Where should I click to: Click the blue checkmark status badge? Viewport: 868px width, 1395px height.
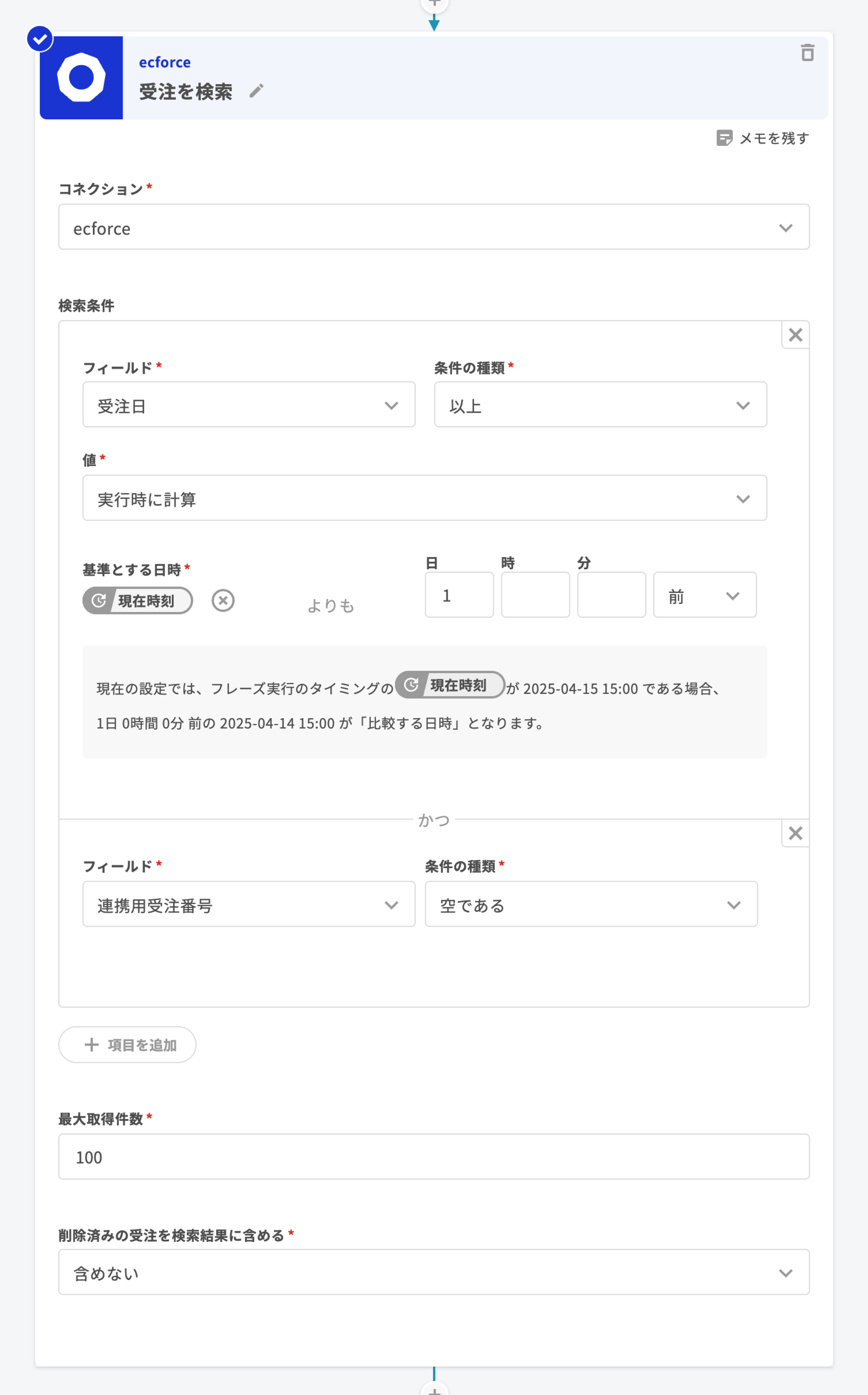click(40, 39)
